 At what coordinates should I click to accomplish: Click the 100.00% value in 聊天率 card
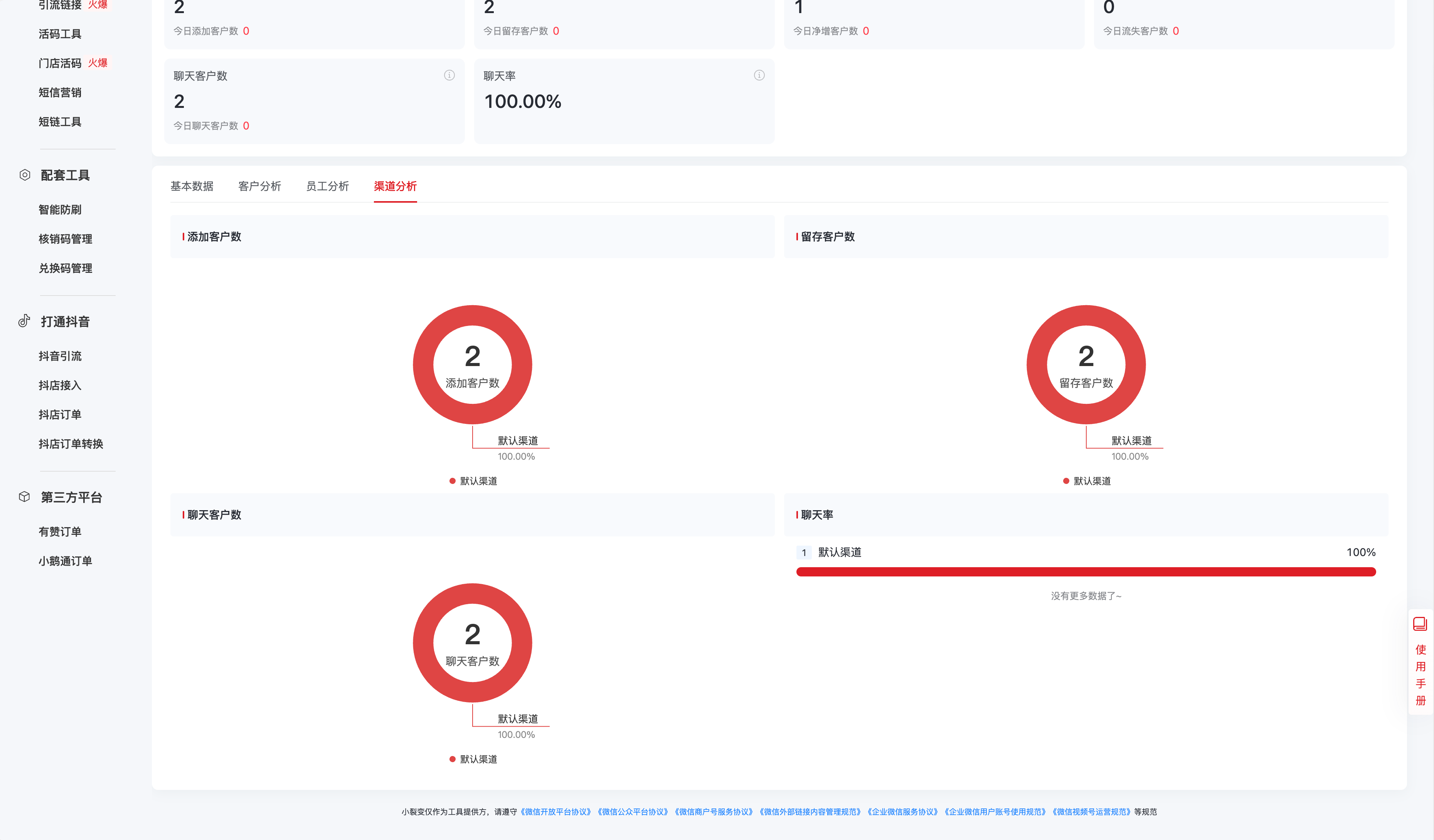coord(522,102)
